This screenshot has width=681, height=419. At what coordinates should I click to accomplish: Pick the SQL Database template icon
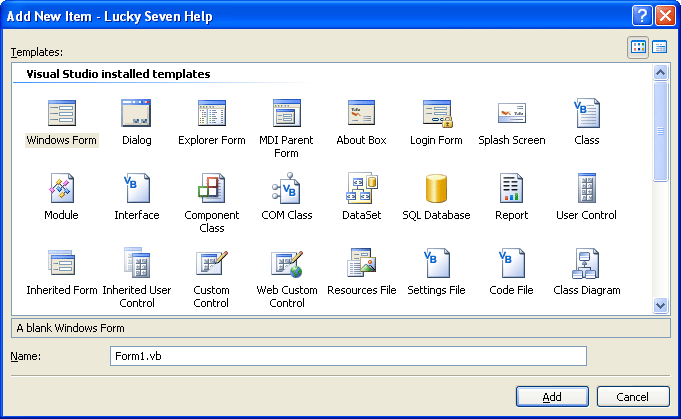[436, 188]
